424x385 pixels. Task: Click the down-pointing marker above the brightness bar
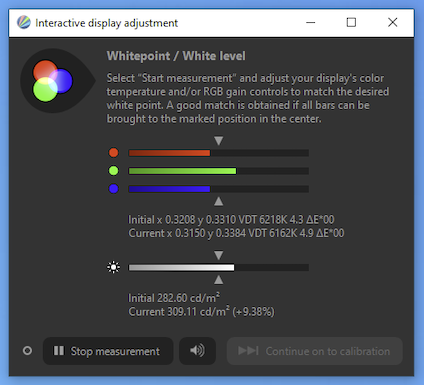pos(219,255)
